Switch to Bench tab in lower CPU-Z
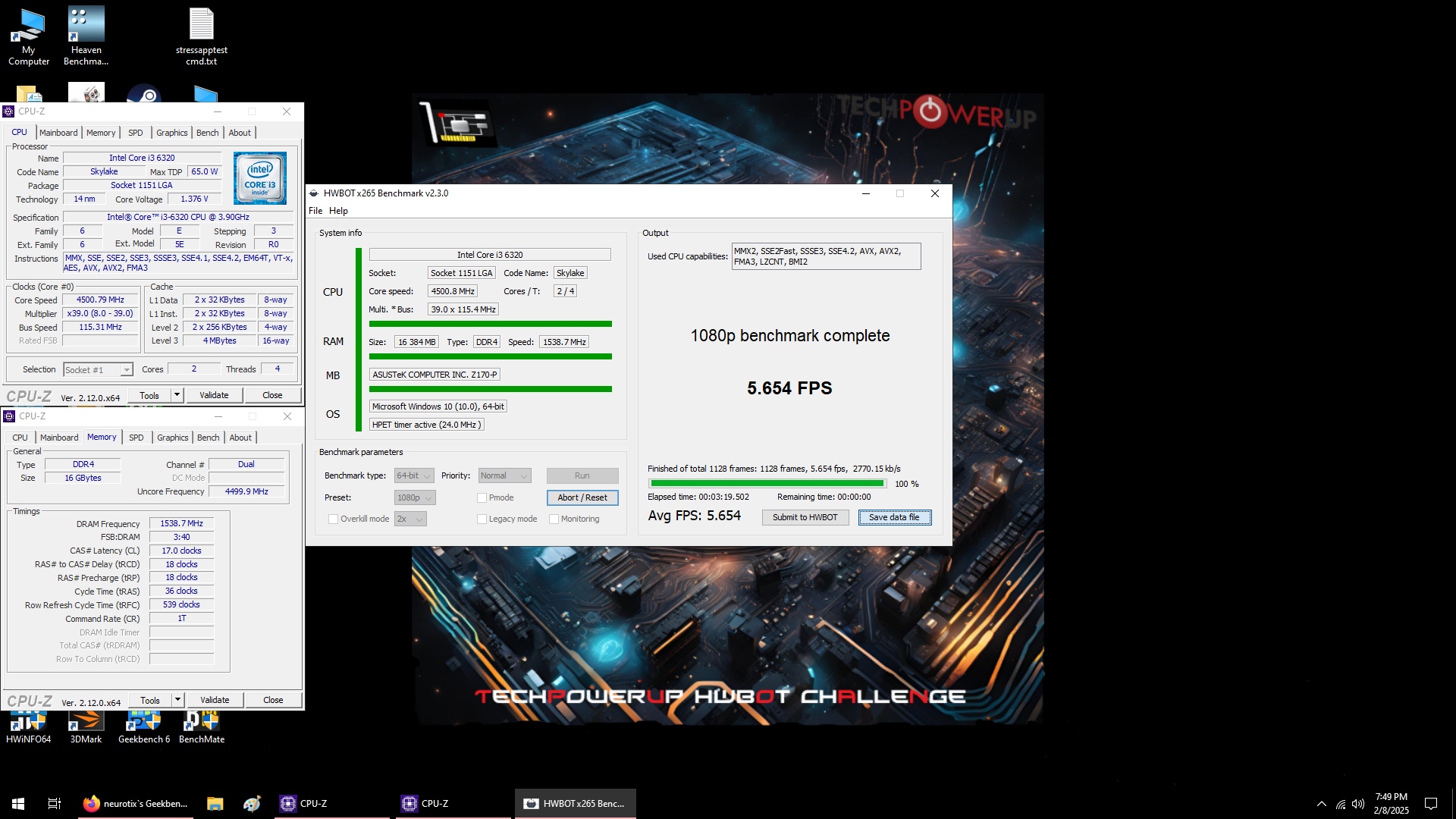Viewport: 1456px width, 819px height. tap(209, 438)
